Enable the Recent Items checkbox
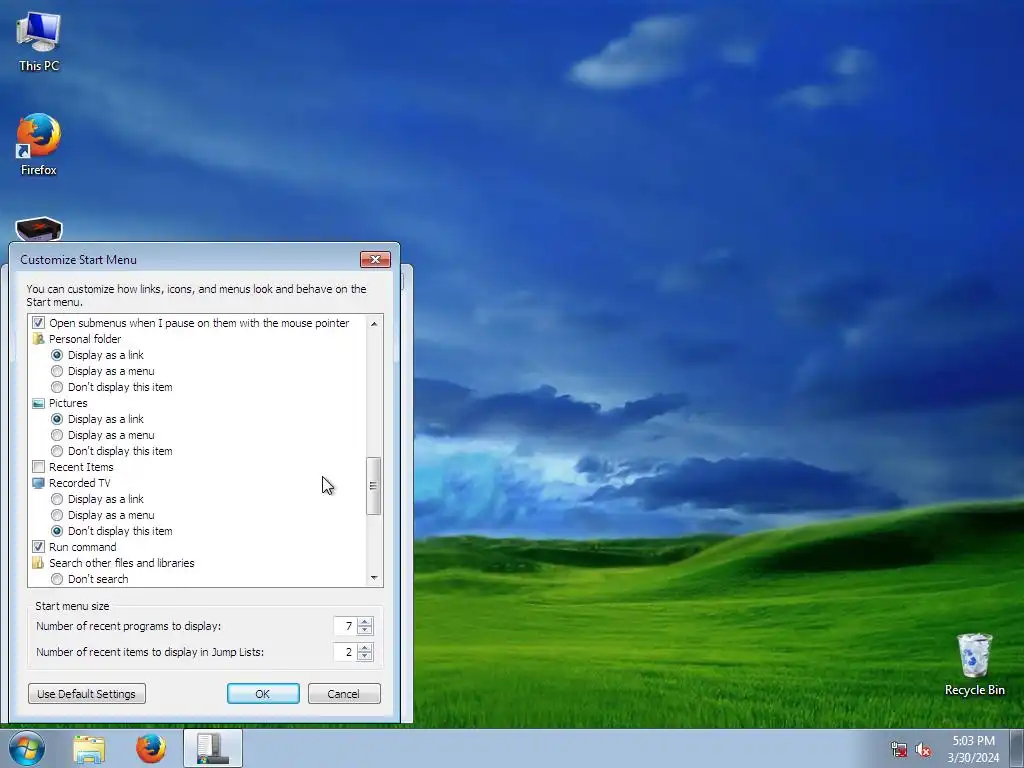The height and width of the screenshot is (768, 1024). pos(39,467)
